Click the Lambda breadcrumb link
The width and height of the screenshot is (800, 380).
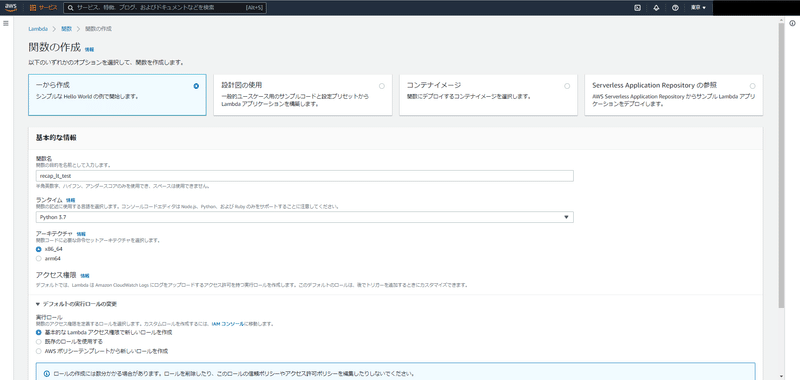click(38, 29)
